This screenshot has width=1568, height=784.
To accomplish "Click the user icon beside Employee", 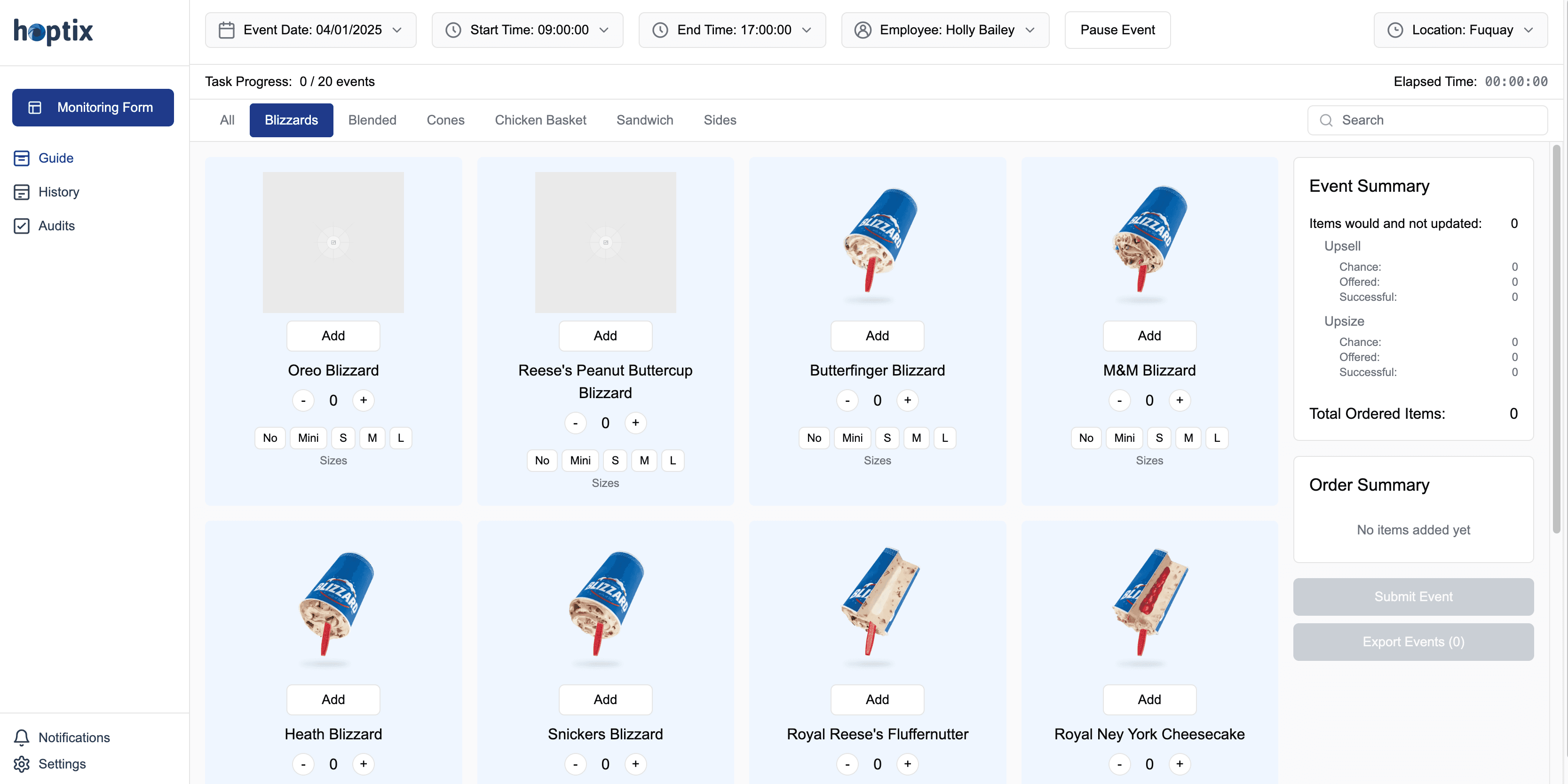I will click(863, 30).
